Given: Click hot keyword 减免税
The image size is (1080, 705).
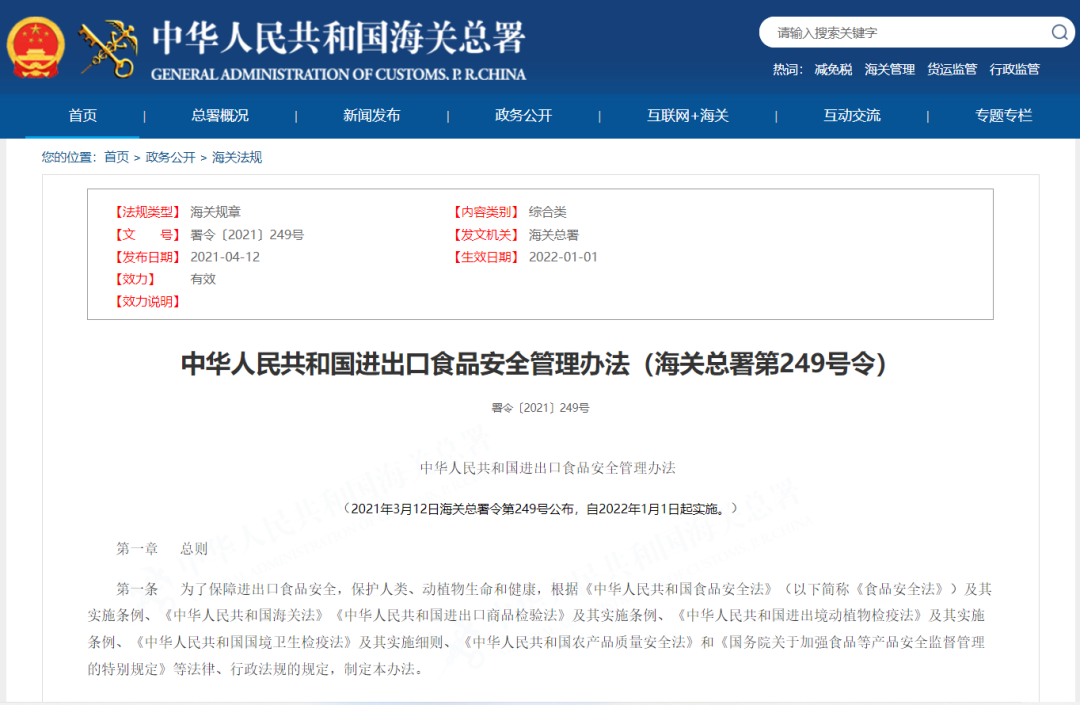Looking at the screenshot, I should pos(833,69).
